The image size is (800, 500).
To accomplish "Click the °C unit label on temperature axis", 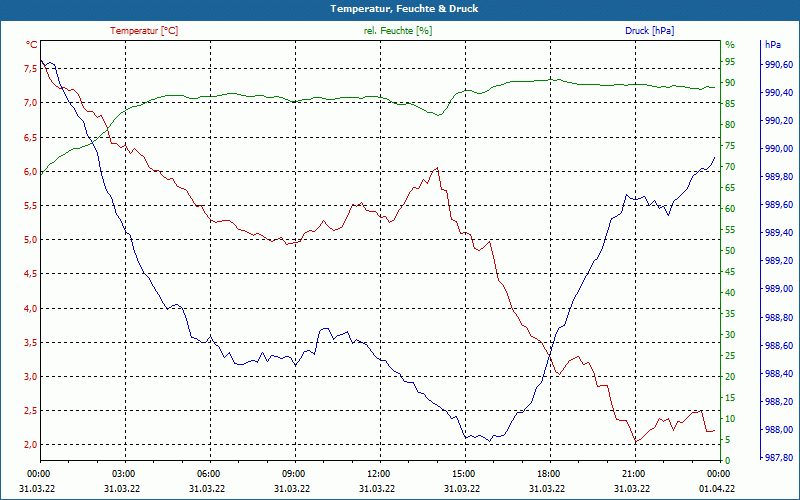I will click(x=32, y=45).
